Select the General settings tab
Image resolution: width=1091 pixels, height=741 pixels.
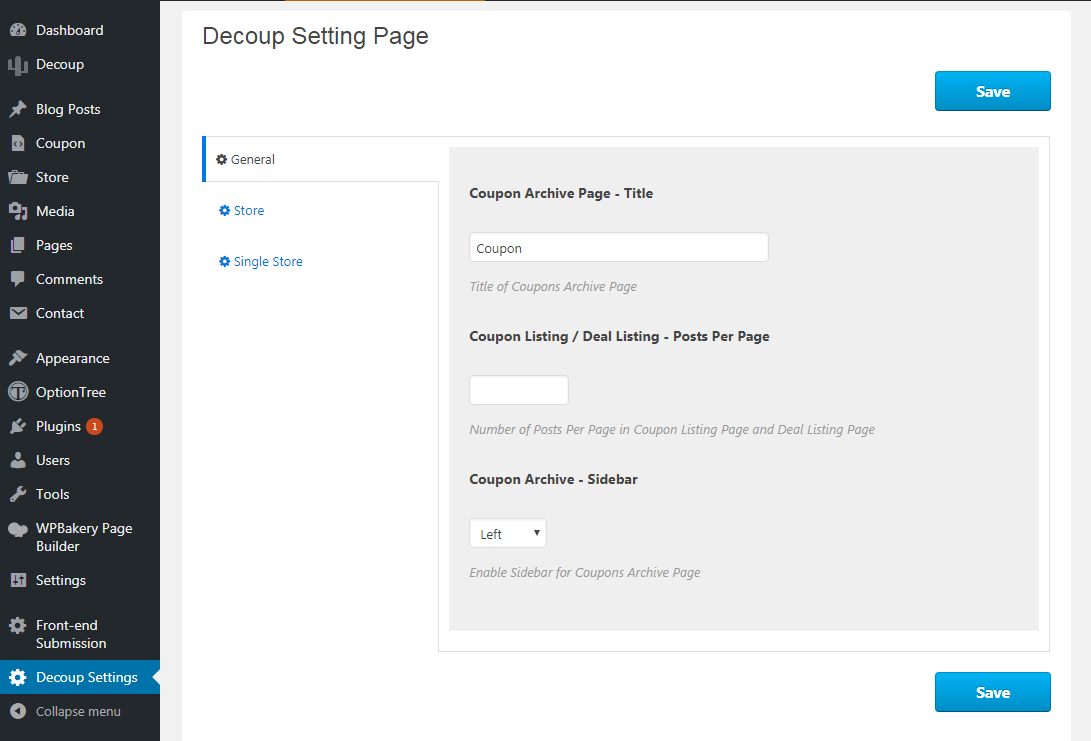click(248, 159)
